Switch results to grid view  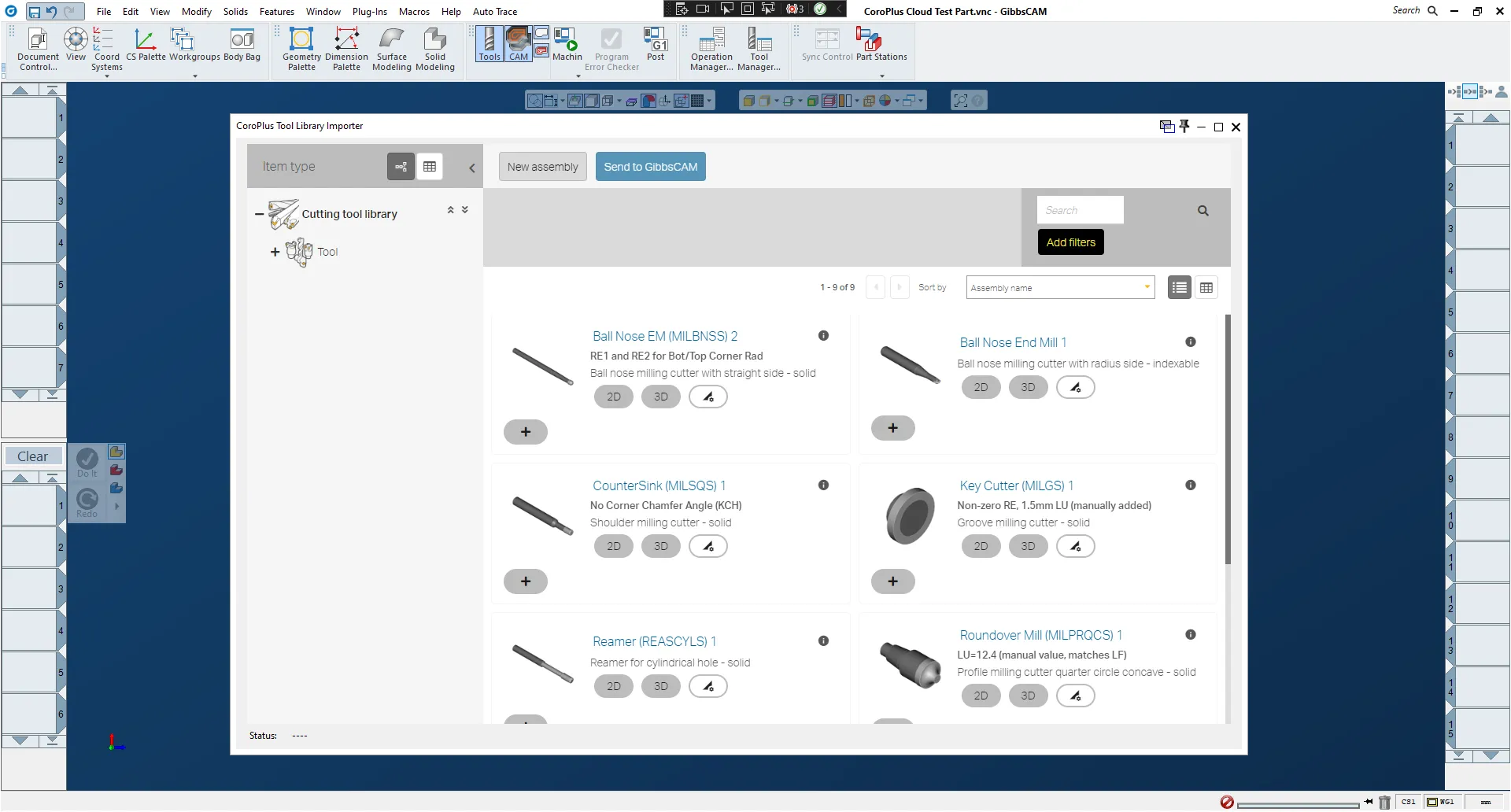(1206, 288)
